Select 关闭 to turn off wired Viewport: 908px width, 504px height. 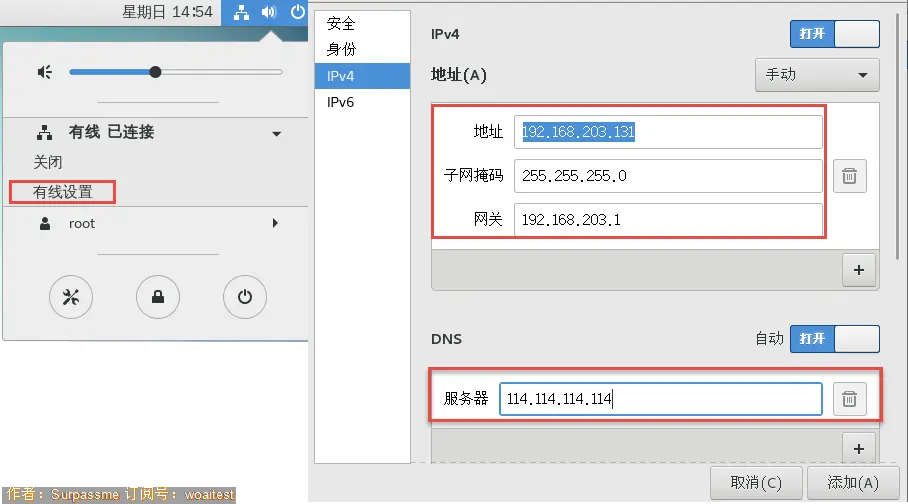click(47, 162)
